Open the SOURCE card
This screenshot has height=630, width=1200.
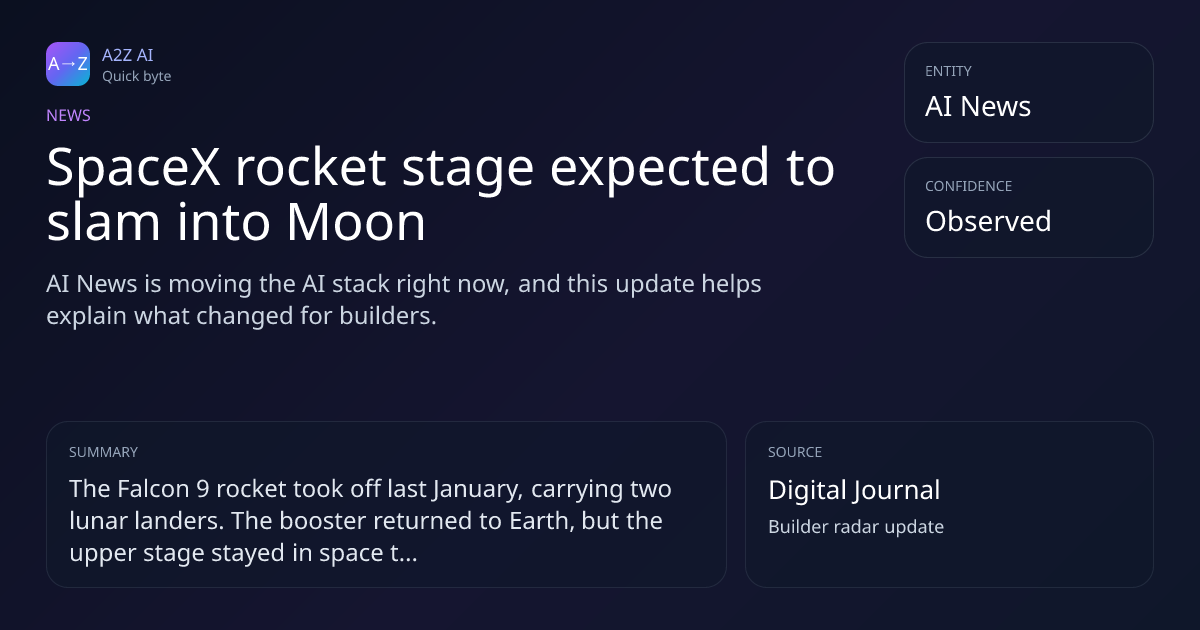[949, 504]
